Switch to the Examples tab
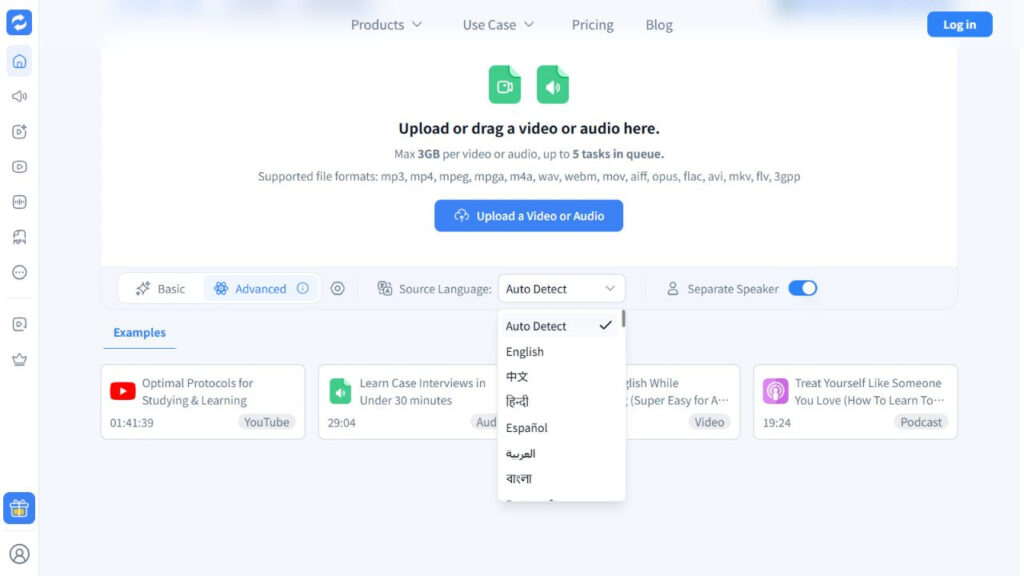Viewport: 1024px width, 576px height. tap(139, 332)
